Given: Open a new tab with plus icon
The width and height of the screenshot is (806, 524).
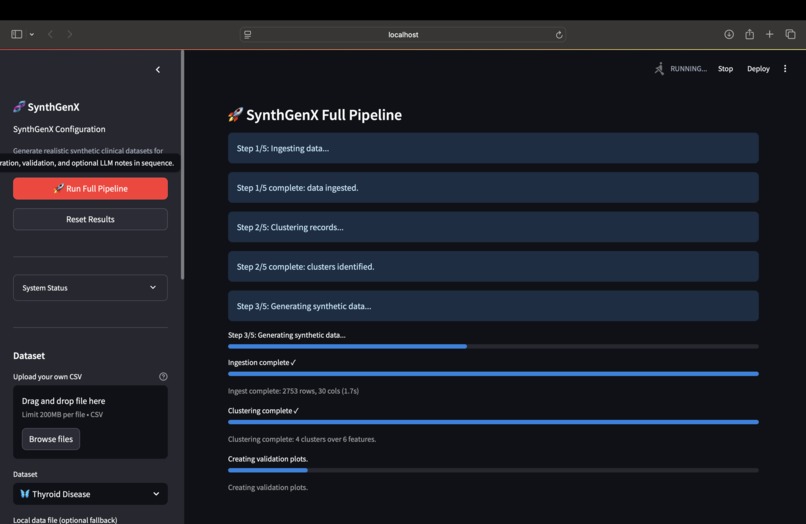Looking at the screenshot, I should 770,34.
